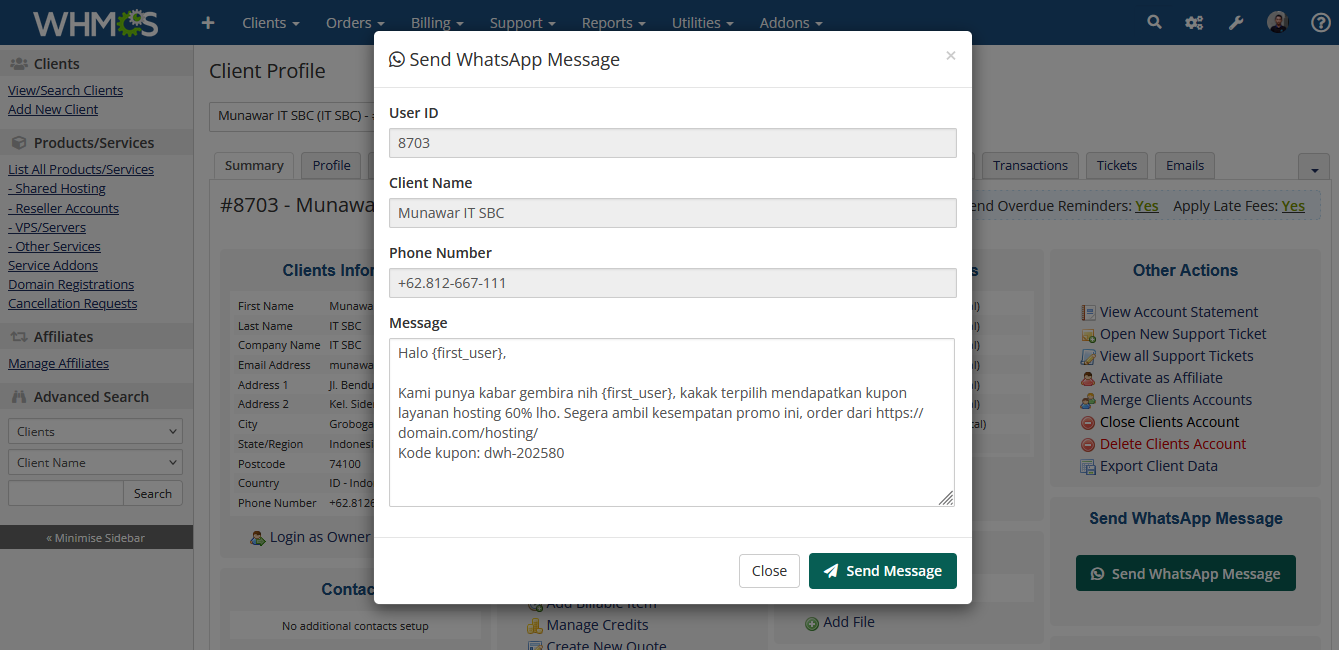
Task: Open the tabs overflow dropdown arrow
Action: click(x=1313, y=168)
